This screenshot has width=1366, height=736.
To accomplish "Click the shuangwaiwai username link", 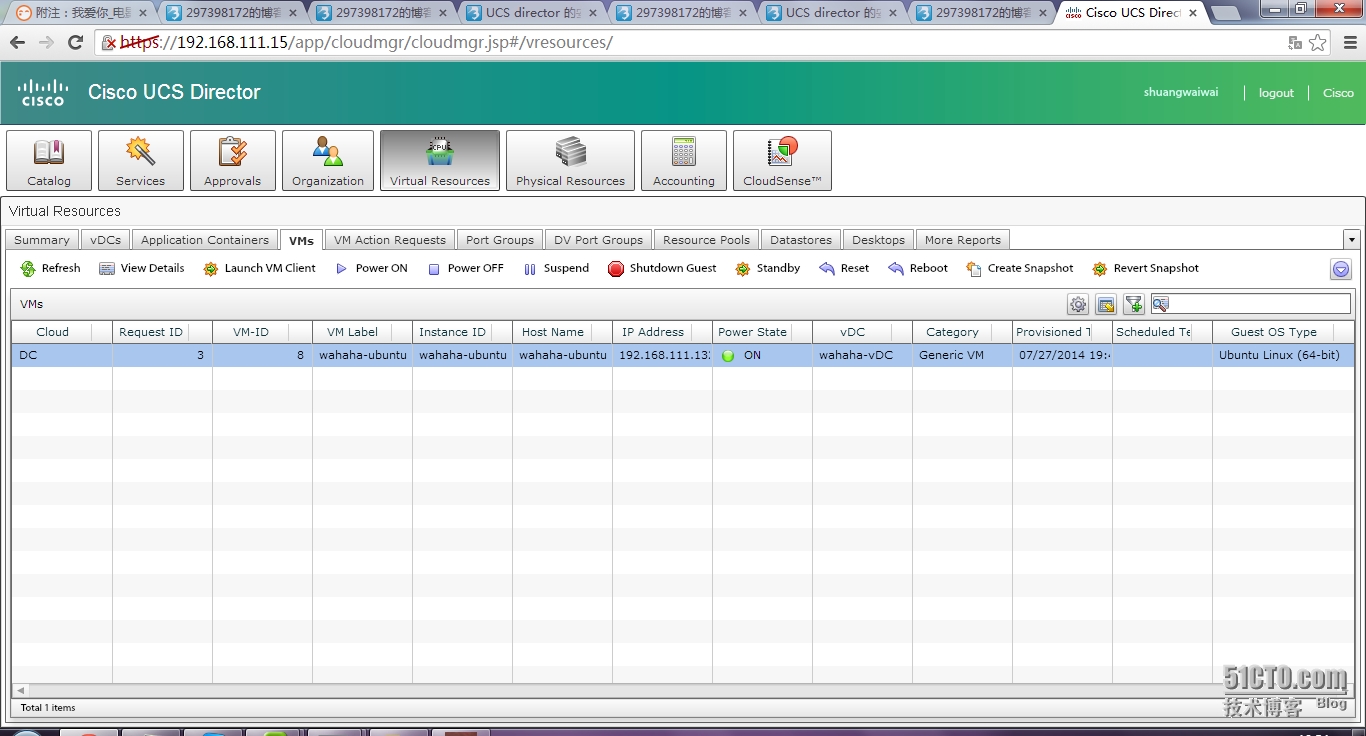I will click(1181, 92).
